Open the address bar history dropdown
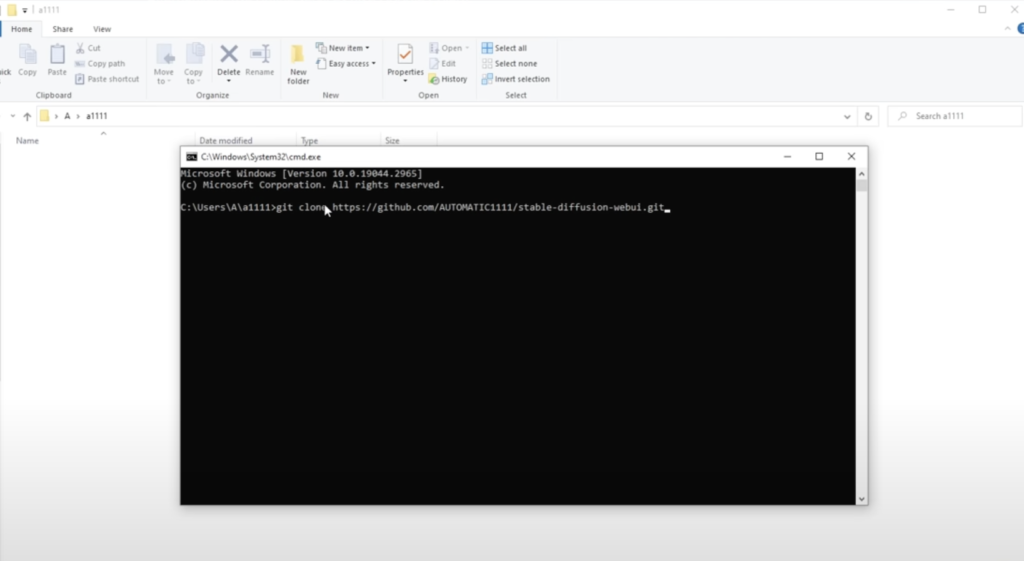The height and width of the screenshot is (561, 1024). pos(847,116)
